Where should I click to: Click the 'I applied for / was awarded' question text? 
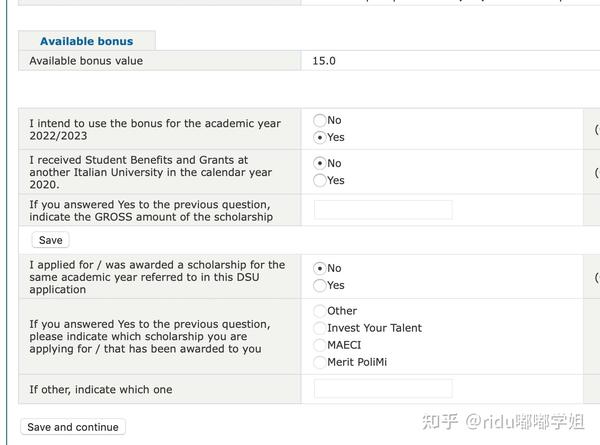click(157, 277)
